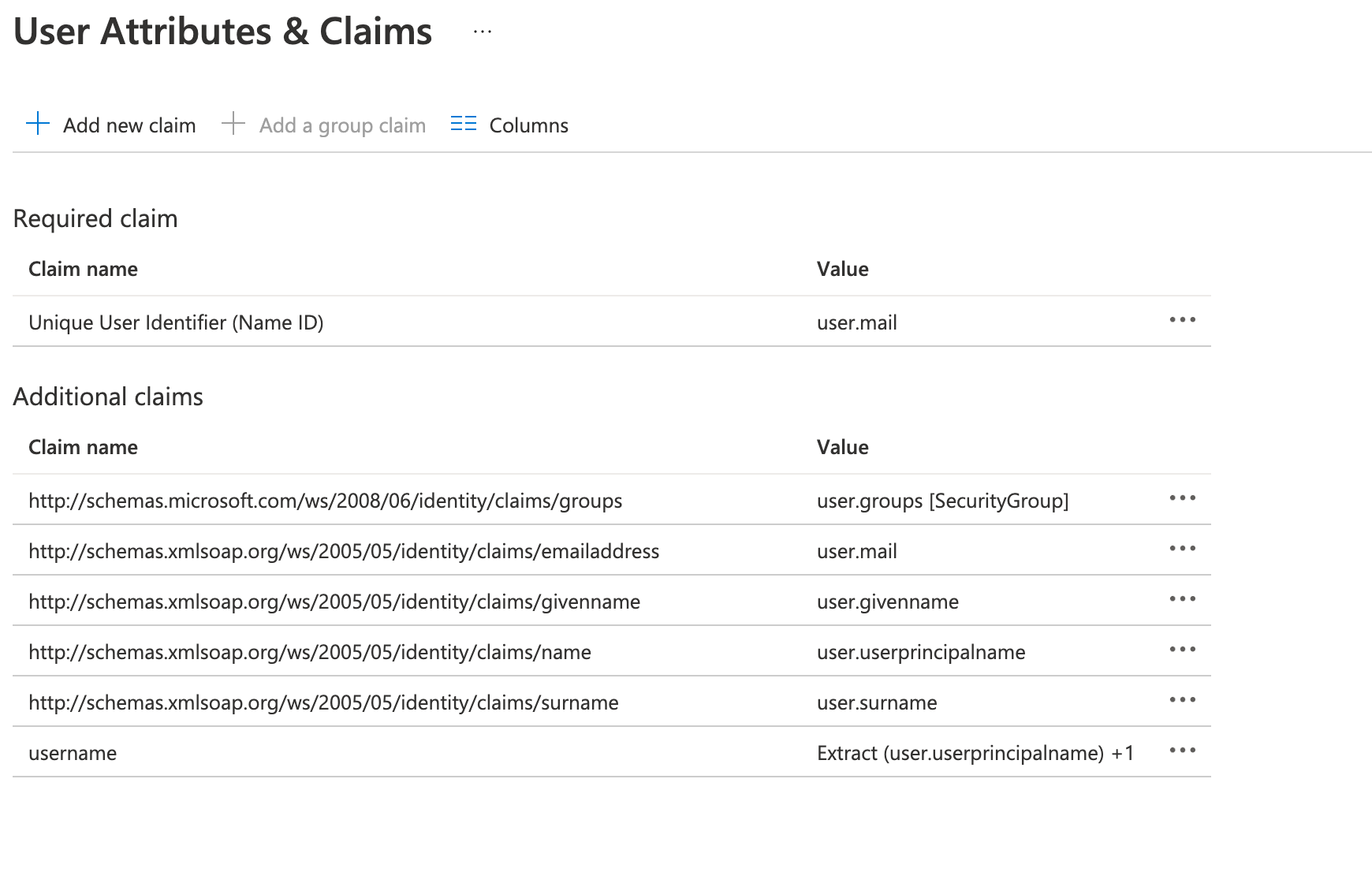Open the ellipsis menu beside the page title
Image resolution: width=1372 pixels, height=872 pixels.
[x=483, y=32]
